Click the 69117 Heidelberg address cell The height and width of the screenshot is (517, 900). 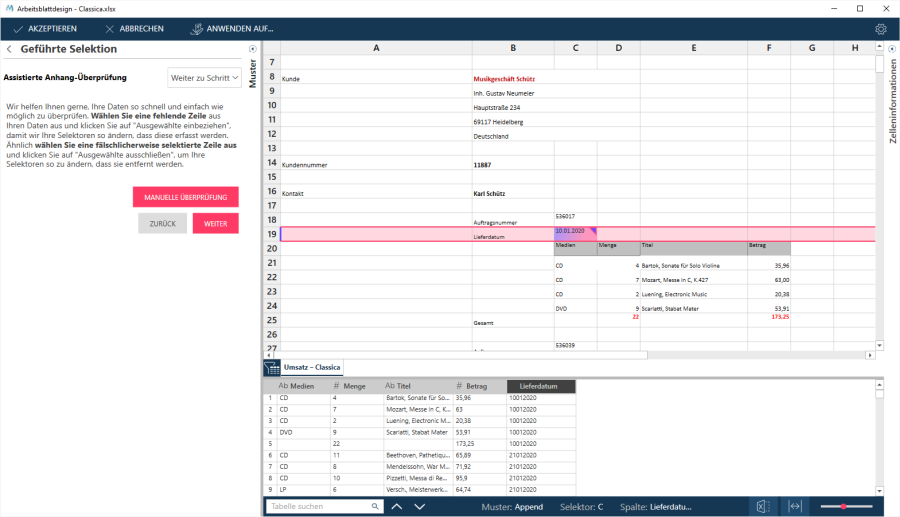(x=513, y=119)
